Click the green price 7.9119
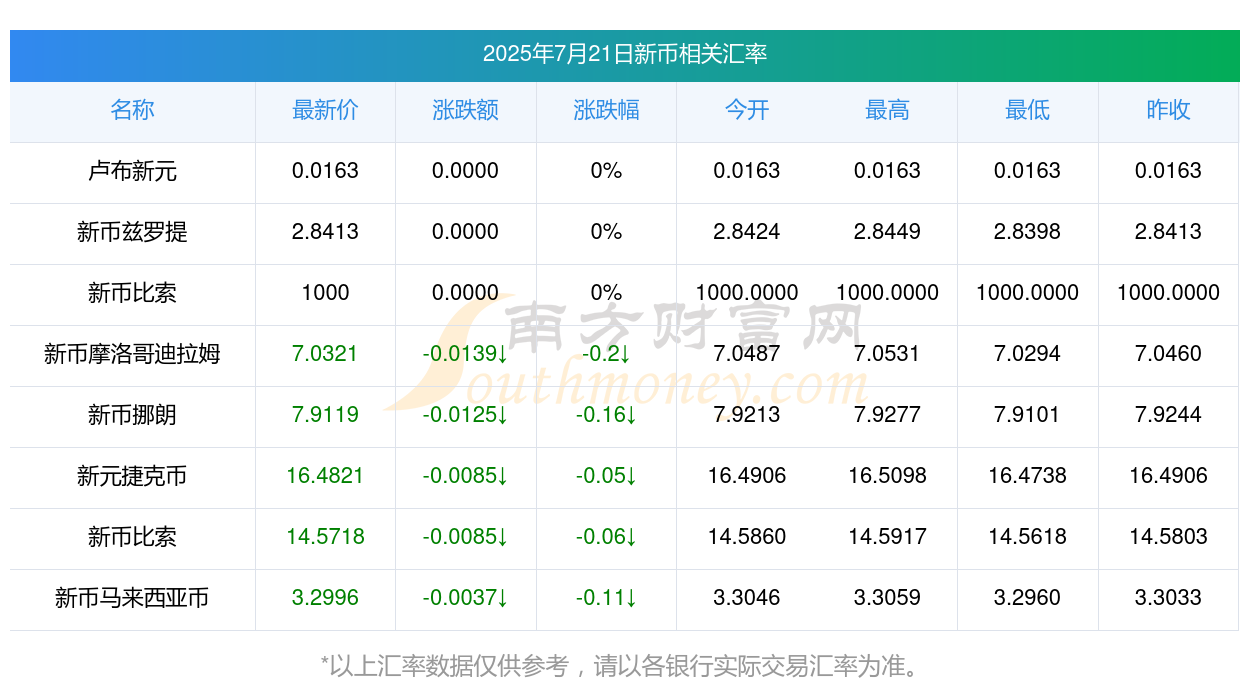The width and height of the screenshot is (1250, 698). click(x=325, y=415)
